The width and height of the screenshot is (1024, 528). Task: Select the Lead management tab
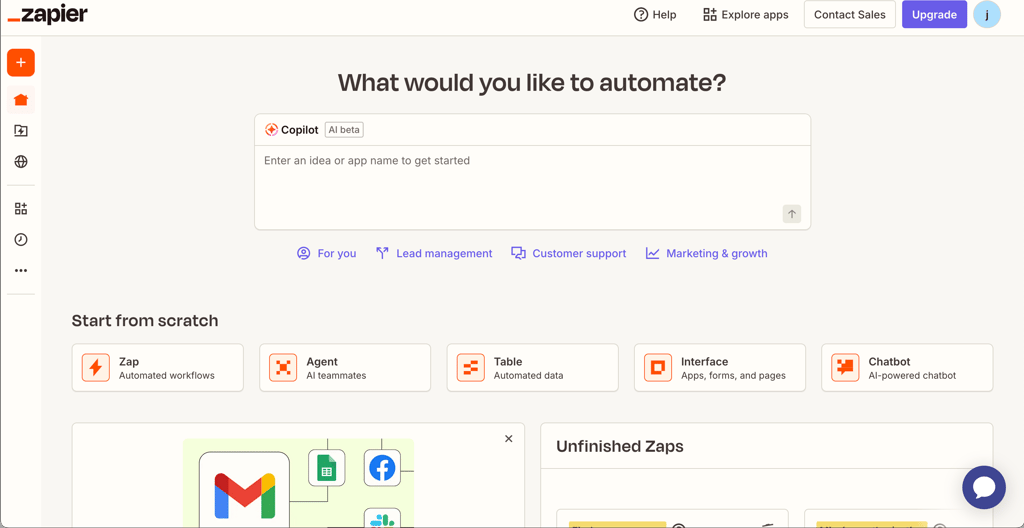tap(434, 253)
